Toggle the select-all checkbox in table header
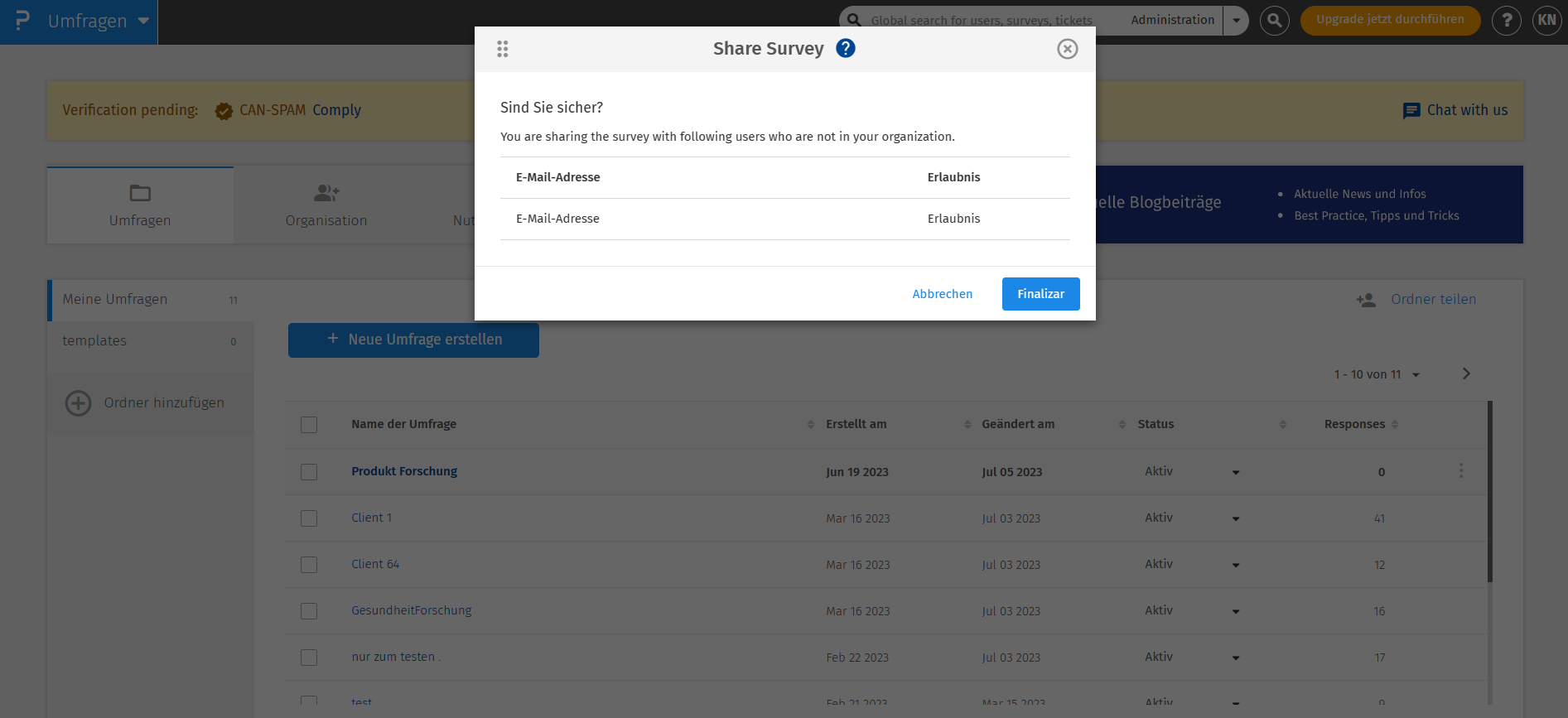 pos(309,425)
